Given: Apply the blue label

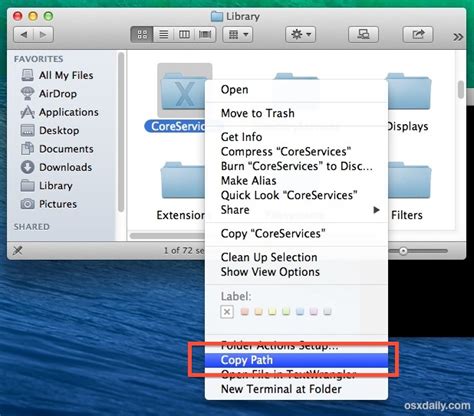Looking at the screenshot, I should pos(300,312).
